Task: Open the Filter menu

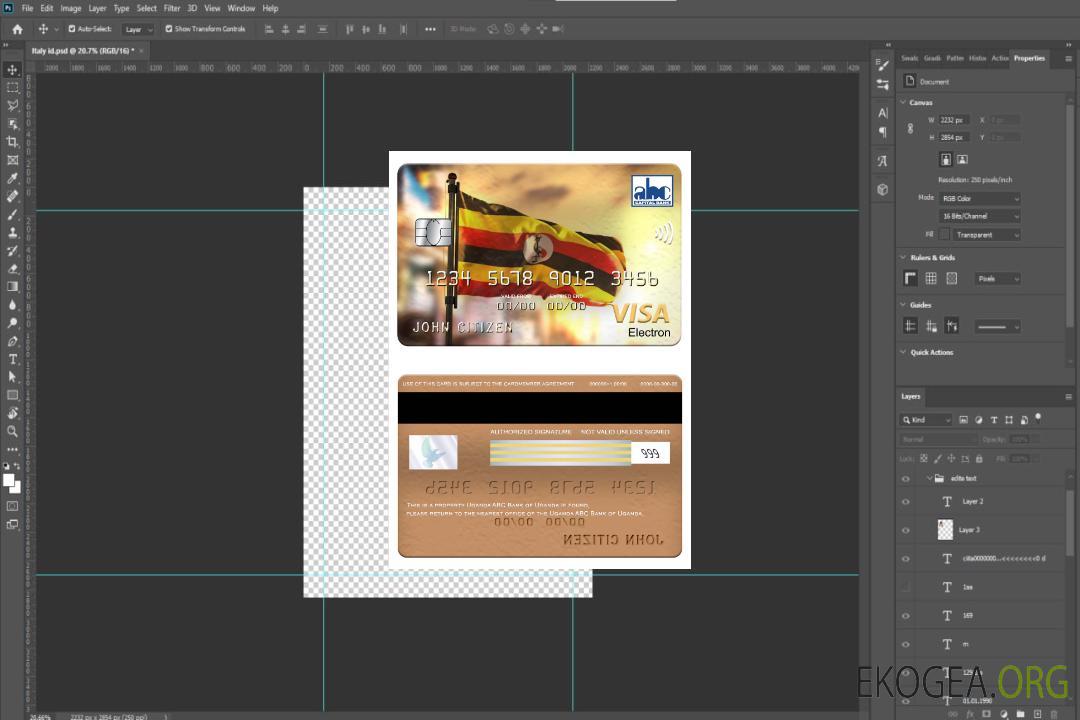Action: (x=172, y=8)
